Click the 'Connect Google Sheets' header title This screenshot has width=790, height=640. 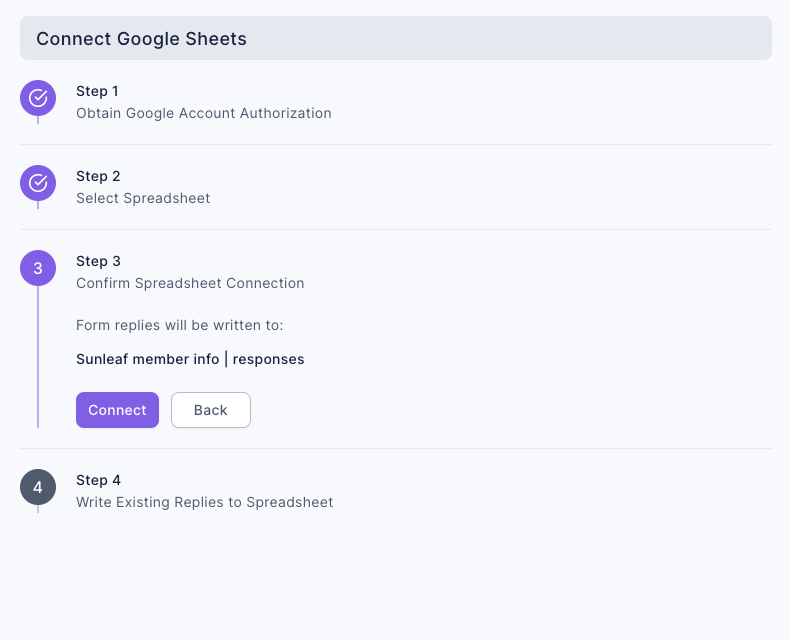(x=141, y=39)
